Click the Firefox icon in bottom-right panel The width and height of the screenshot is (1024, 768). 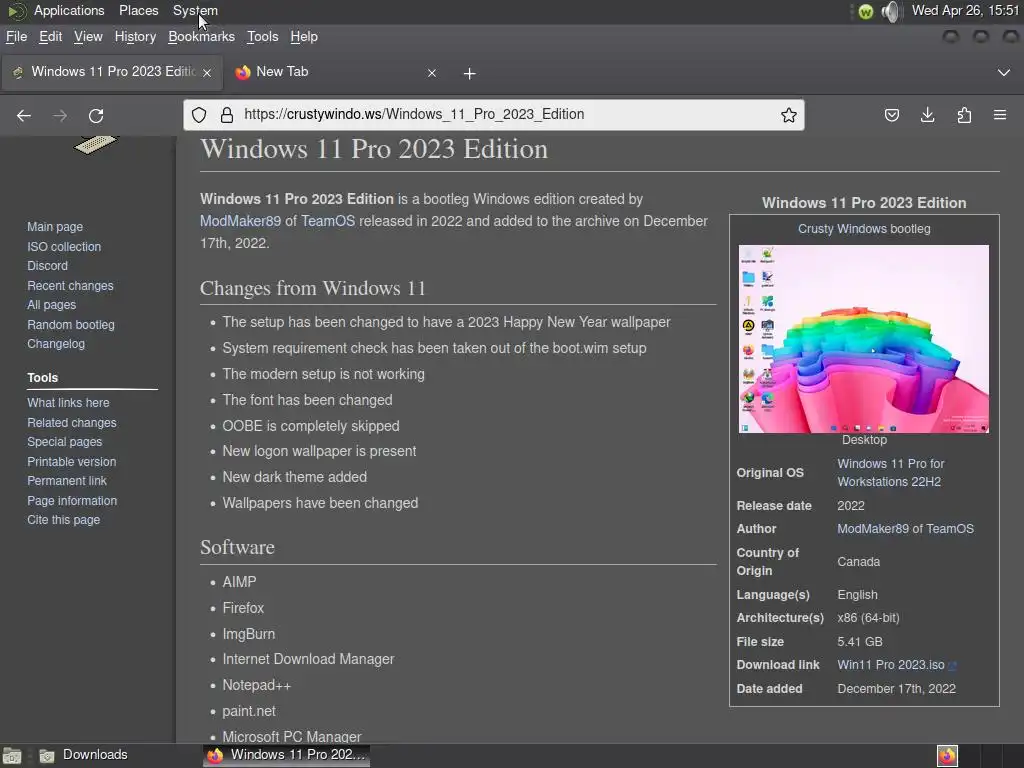coord(947,756)
